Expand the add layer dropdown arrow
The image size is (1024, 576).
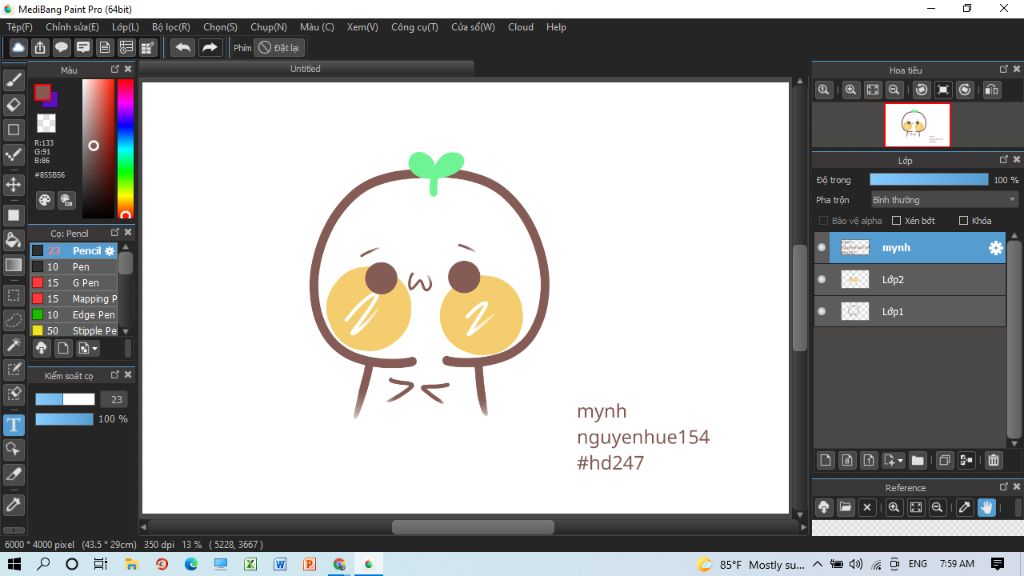[893, 460]
